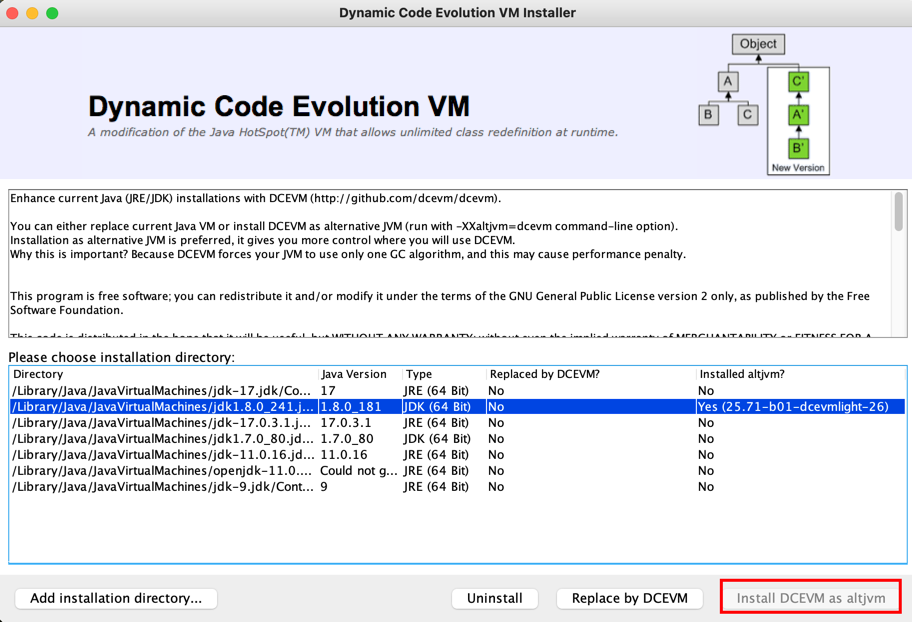Select the jdk-11.0.16 directory row
The image size is (912, 622).
pyautogui.click(x=458, y=454)
